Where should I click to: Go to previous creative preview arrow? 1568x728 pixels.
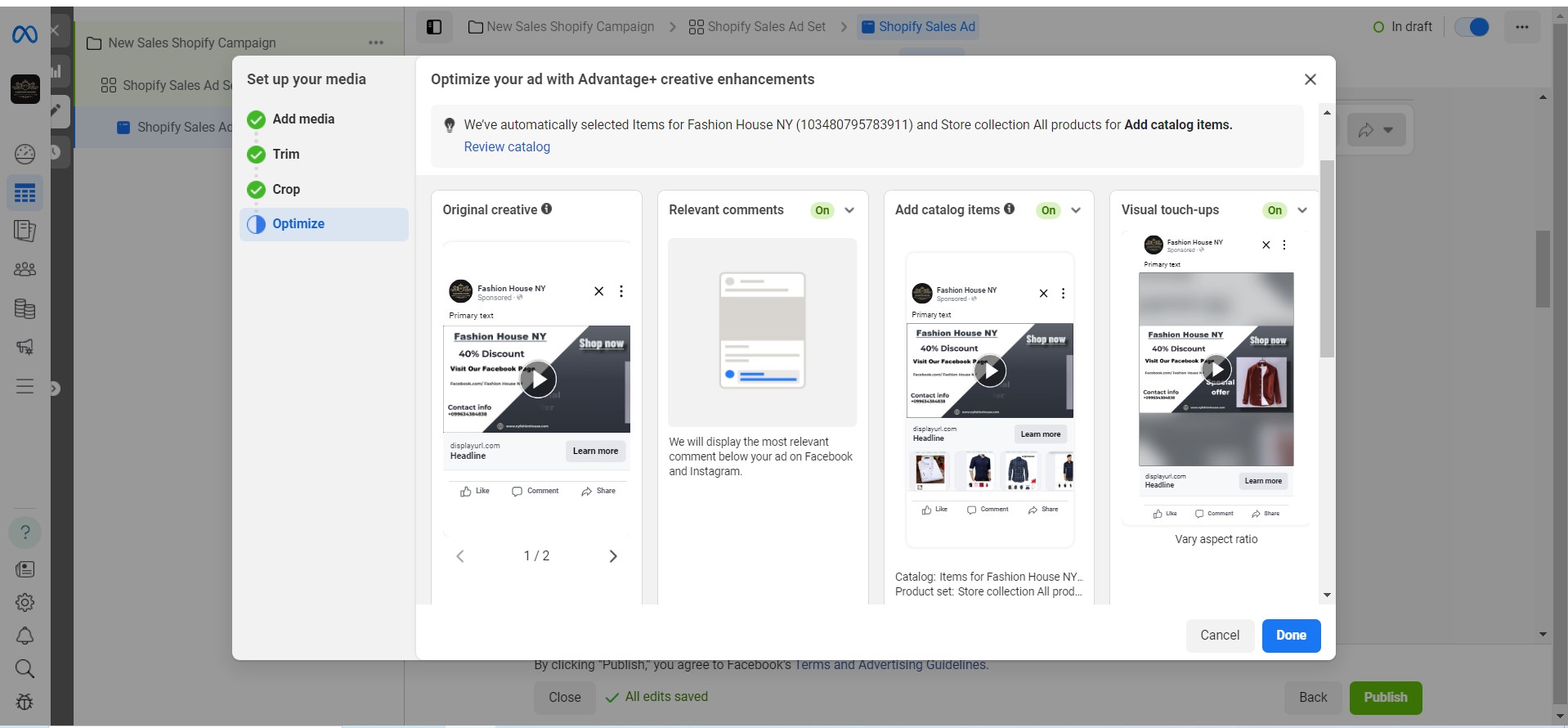coord(460,556)
